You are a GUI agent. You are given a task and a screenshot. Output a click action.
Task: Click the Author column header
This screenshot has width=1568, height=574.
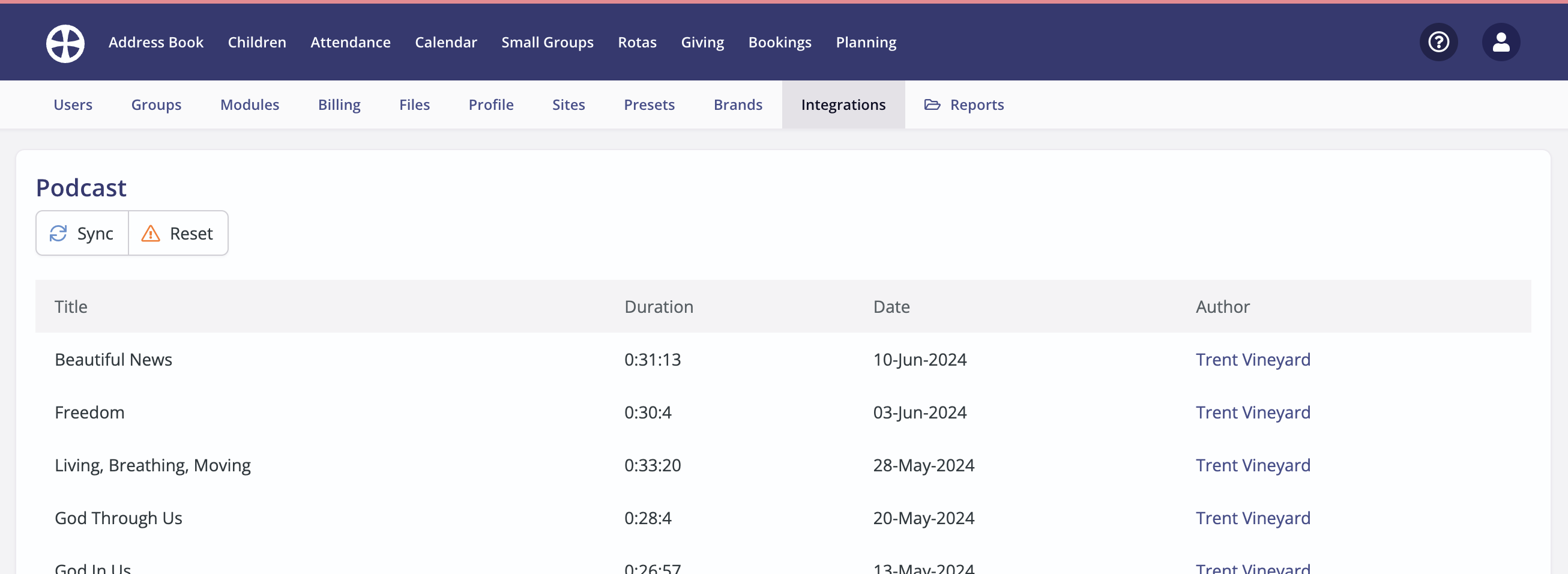[1222, 306]
